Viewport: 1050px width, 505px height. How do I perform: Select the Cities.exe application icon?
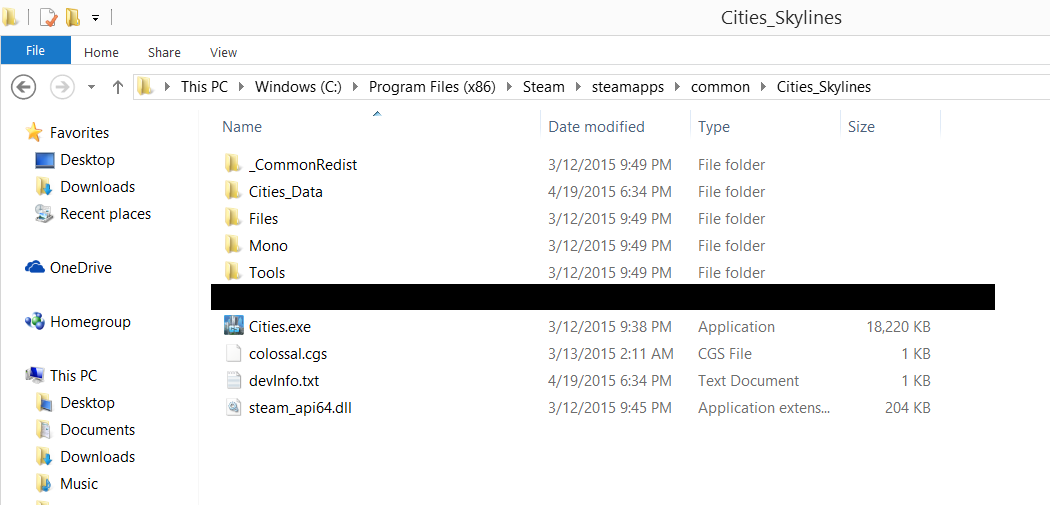tap(233, 327)
